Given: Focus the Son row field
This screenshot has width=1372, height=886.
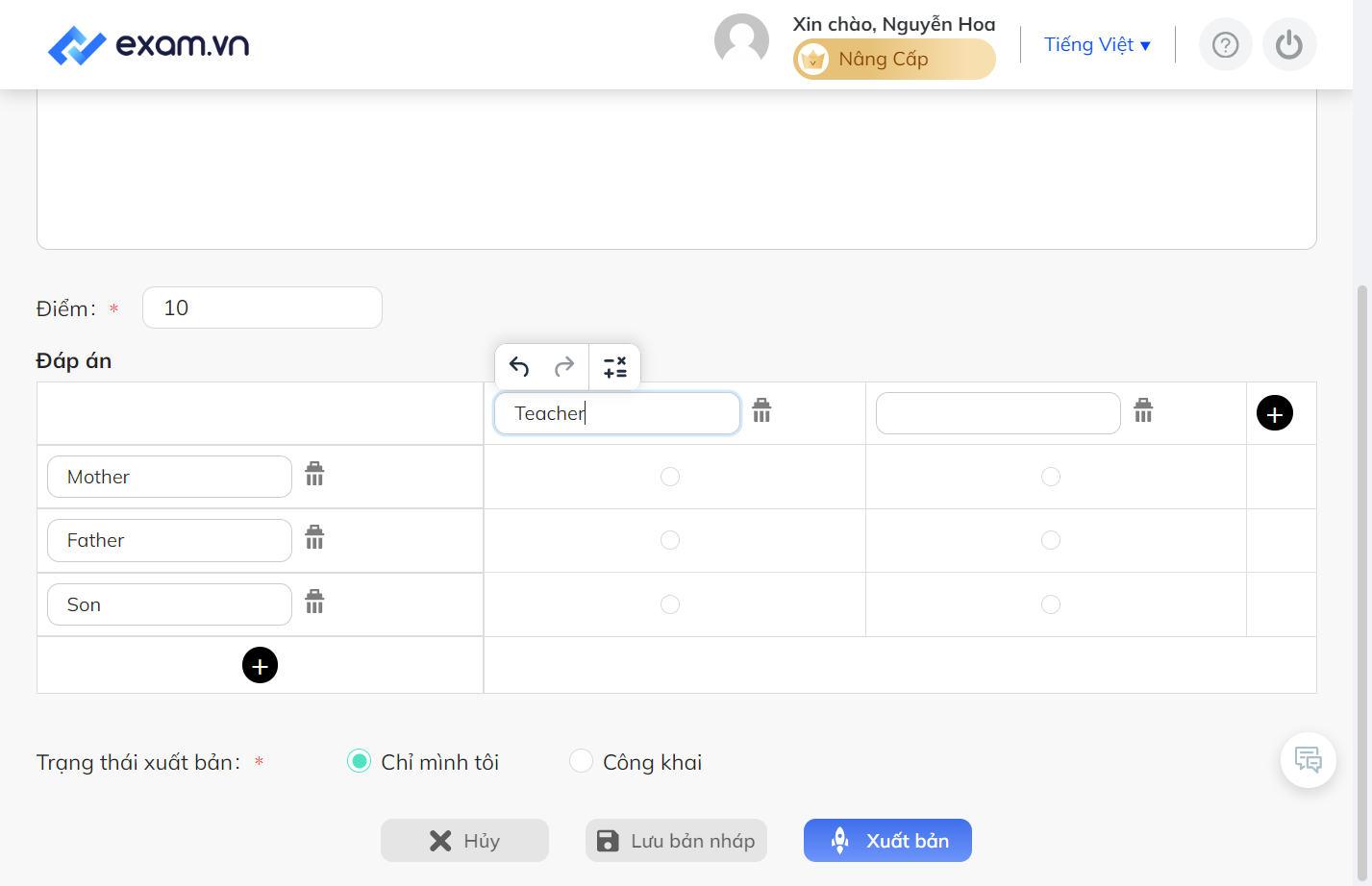Looking at the screenshot, I should (x=169, y=604).
